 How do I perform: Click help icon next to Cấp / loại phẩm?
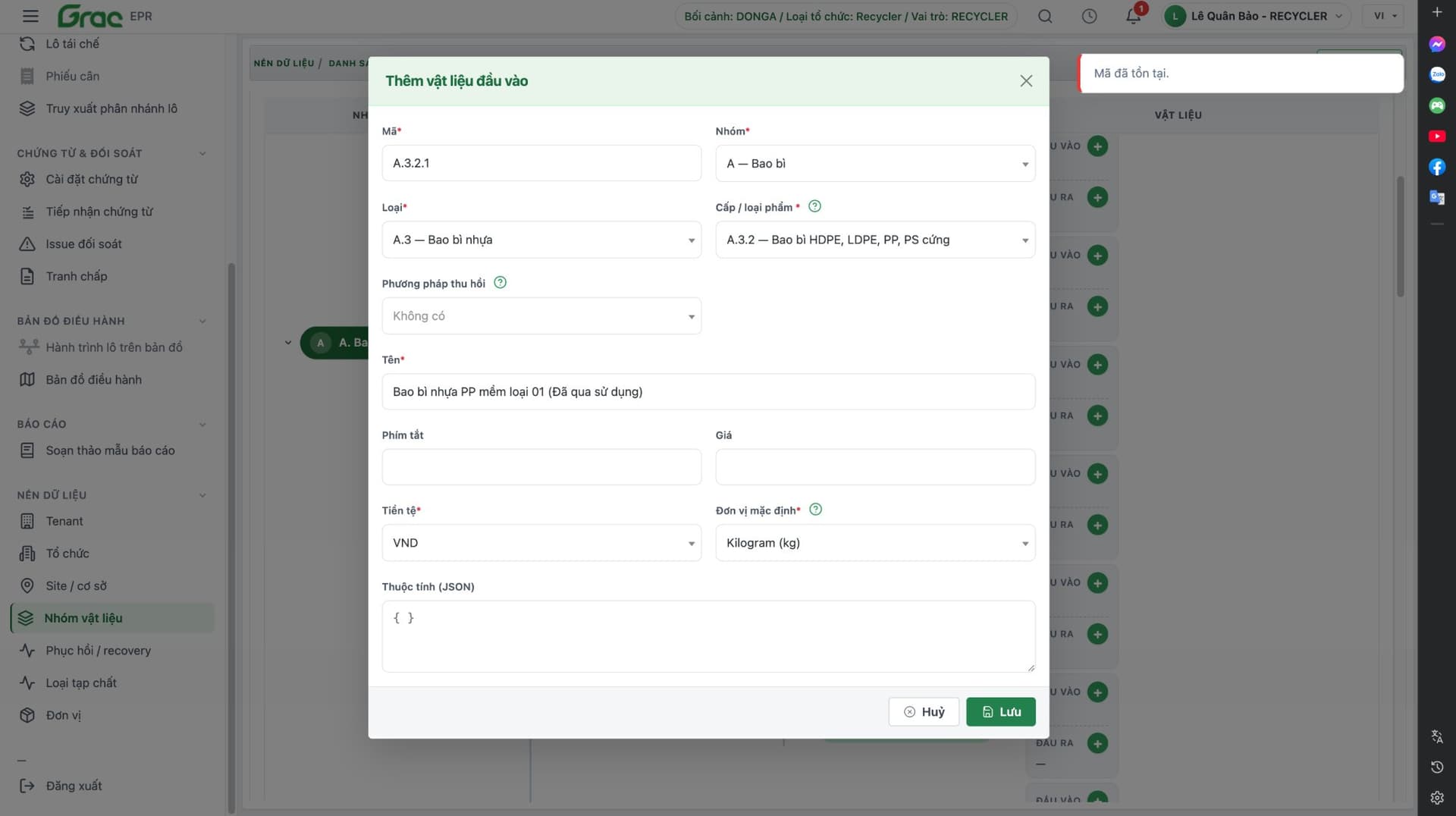(814, 206)
